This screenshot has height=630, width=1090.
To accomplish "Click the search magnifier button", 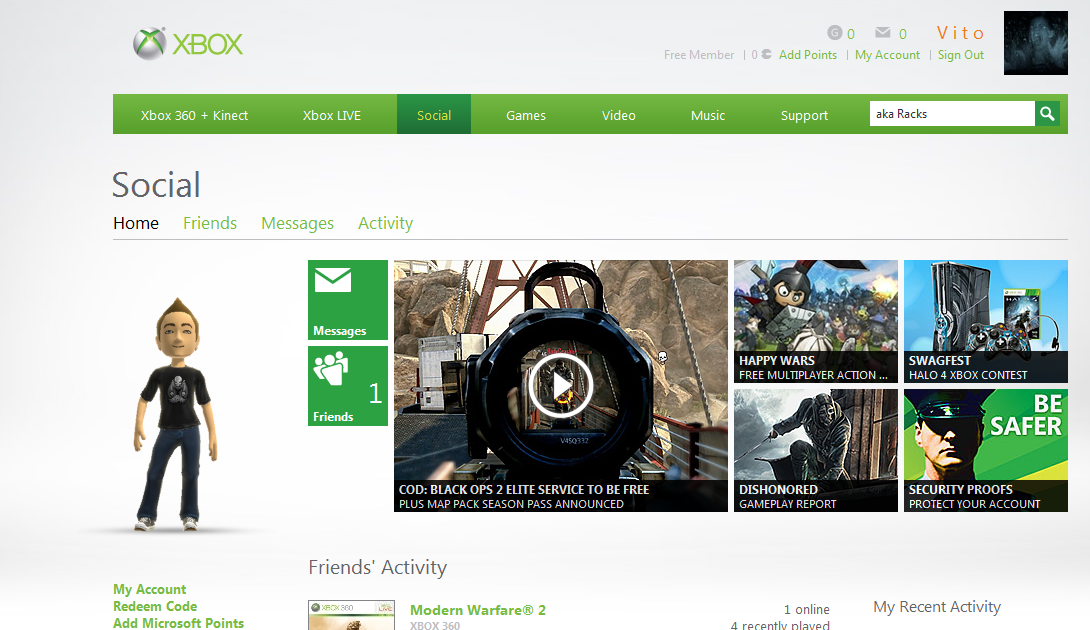I will [1047, 113].
